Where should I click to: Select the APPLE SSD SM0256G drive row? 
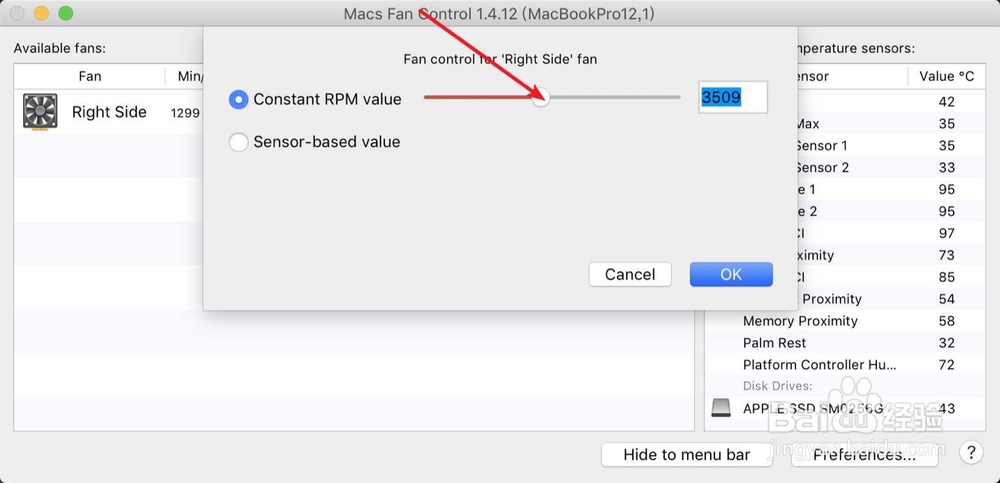click(x=845, y=408)
